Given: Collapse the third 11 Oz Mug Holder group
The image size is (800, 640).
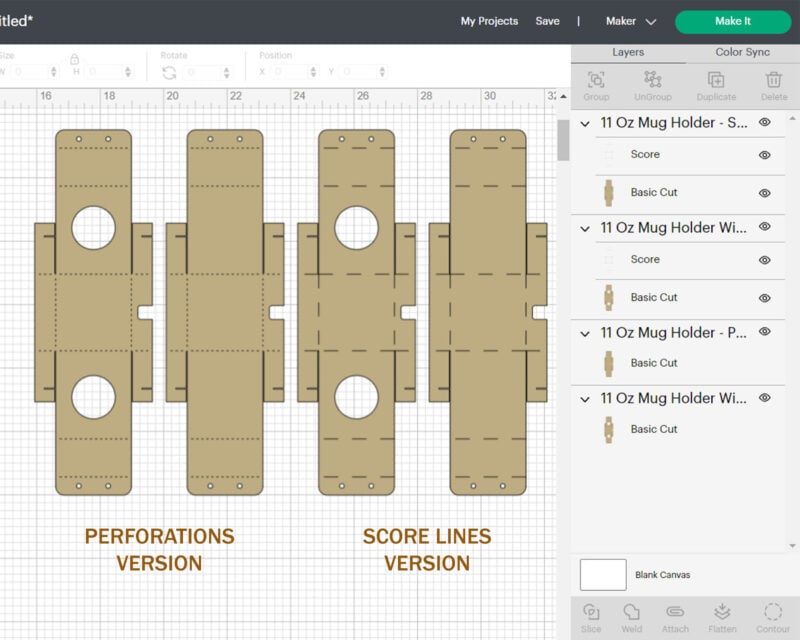Looking at the screenshot, I should pyautogui.click(x=586, y=333).
